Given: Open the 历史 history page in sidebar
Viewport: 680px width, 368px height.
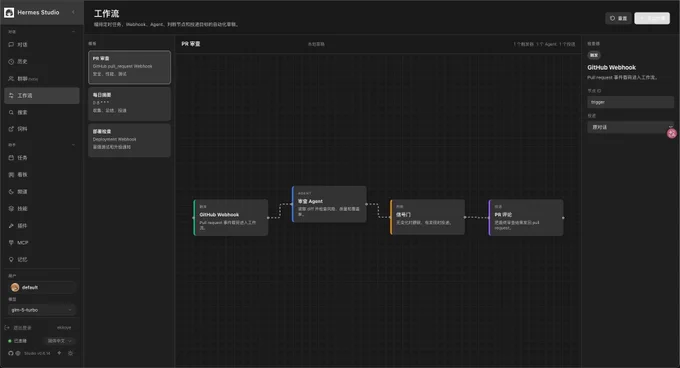Looking at the screenshot, I should tap(42, 62).
